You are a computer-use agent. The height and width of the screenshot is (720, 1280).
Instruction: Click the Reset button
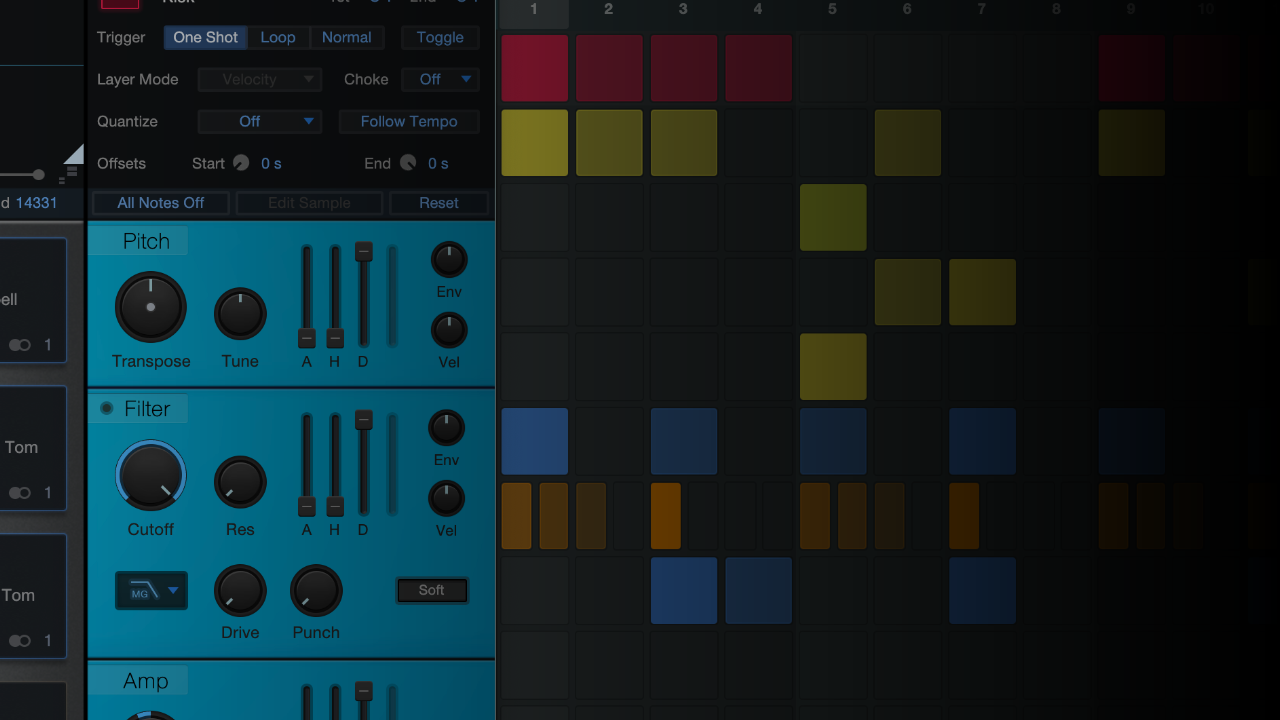(x=439, y=203)
